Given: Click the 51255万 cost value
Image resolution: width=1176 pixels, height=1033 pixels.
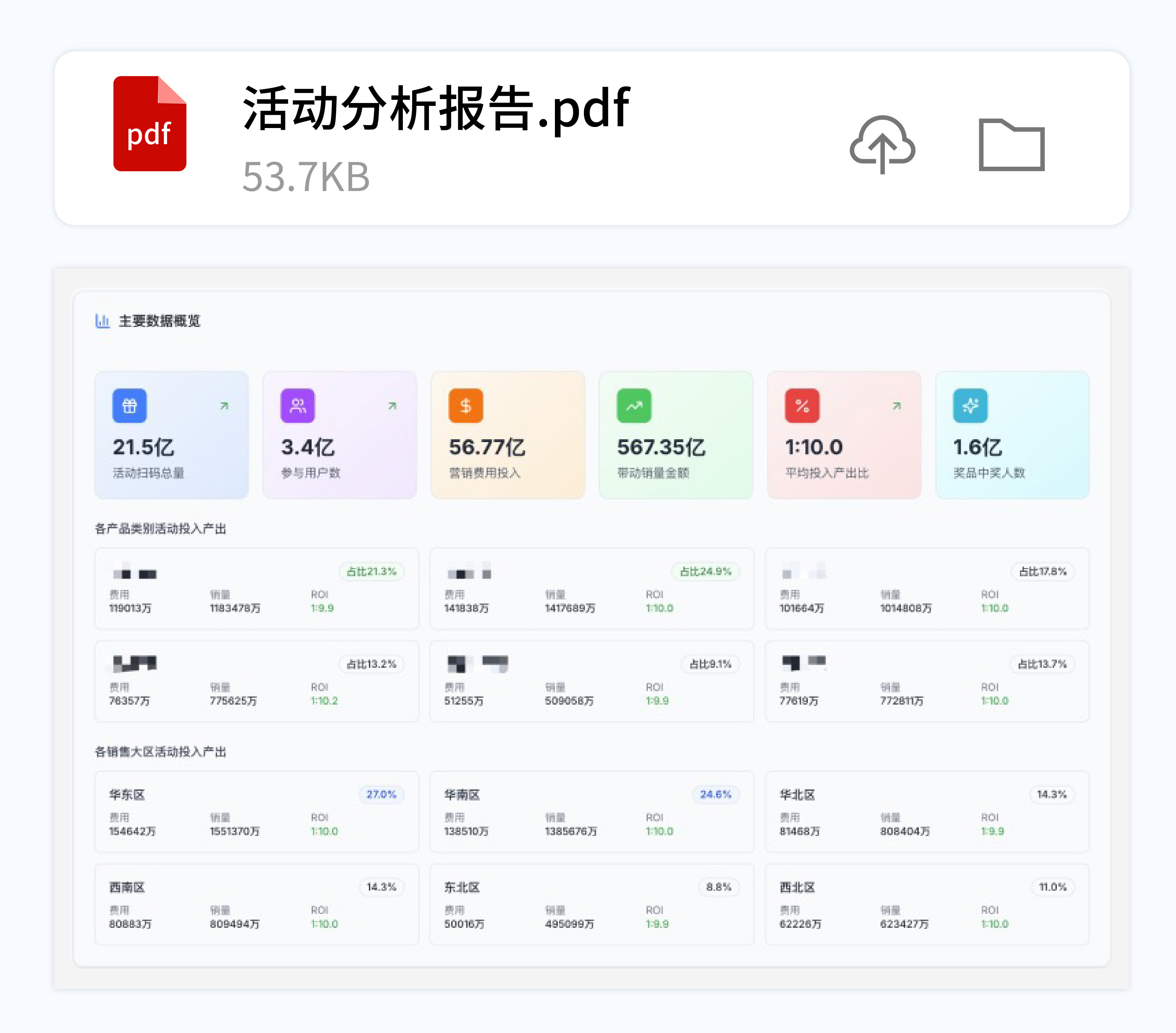Looking at the screenshot, I should [464, 701].
